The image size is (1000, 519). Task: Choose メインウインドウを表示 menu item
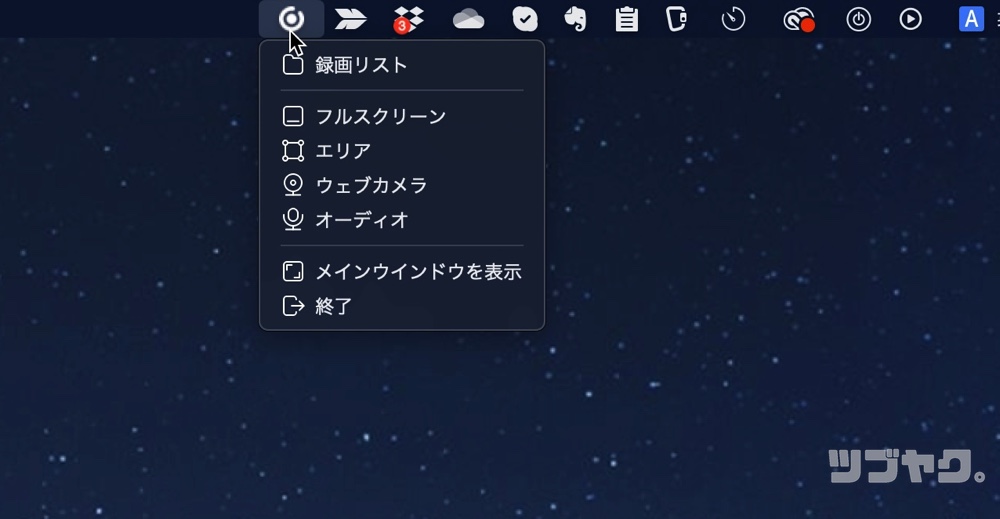pyautogui.click(x=402, y=272)
